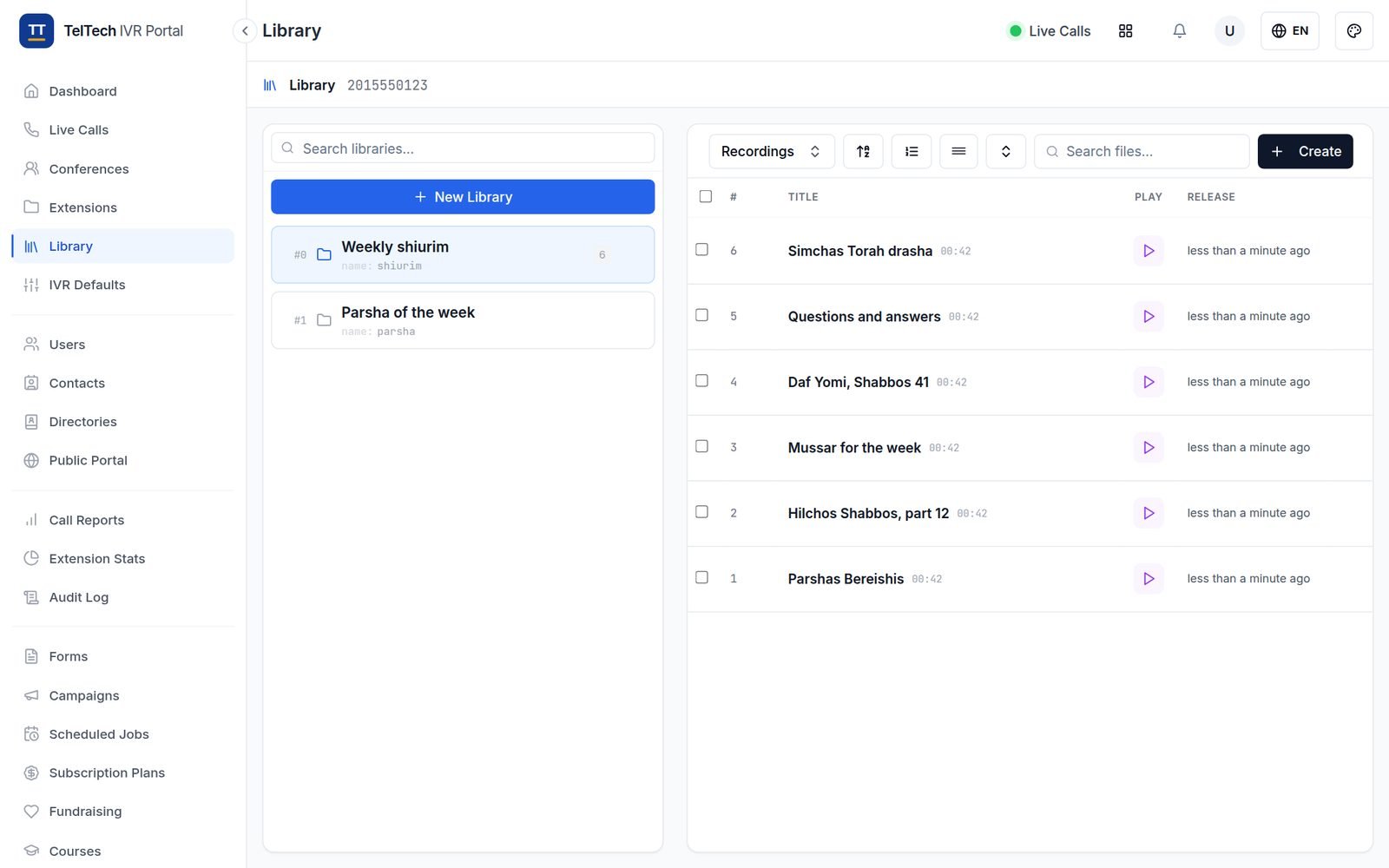Viewport: 1389px width, 868px height.
Task: Click the row density lines icon
Action: 958,151
